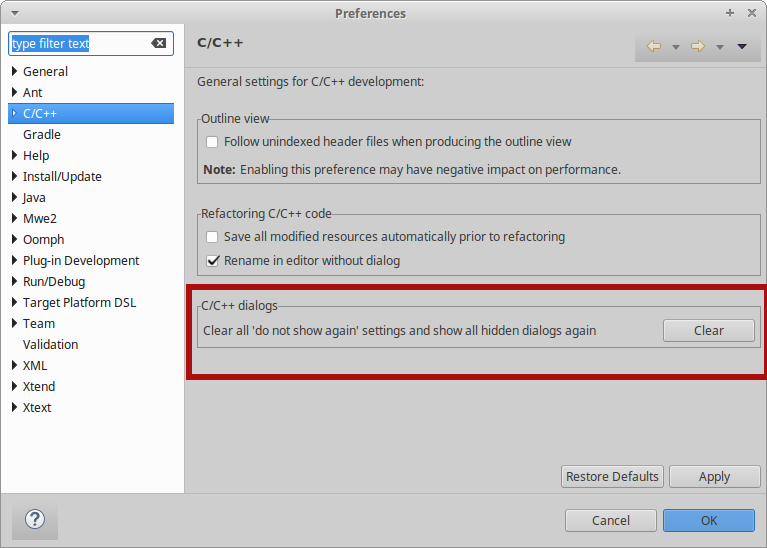Expand the General preferences category
The image size is (767, 548).
click(15, 72)
